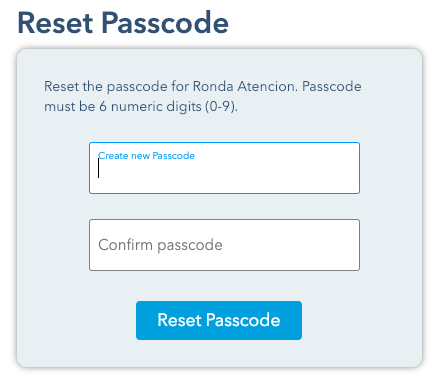Click the Create new Passcode input field
The image size is (434, 381).
[x=224, y=168]
